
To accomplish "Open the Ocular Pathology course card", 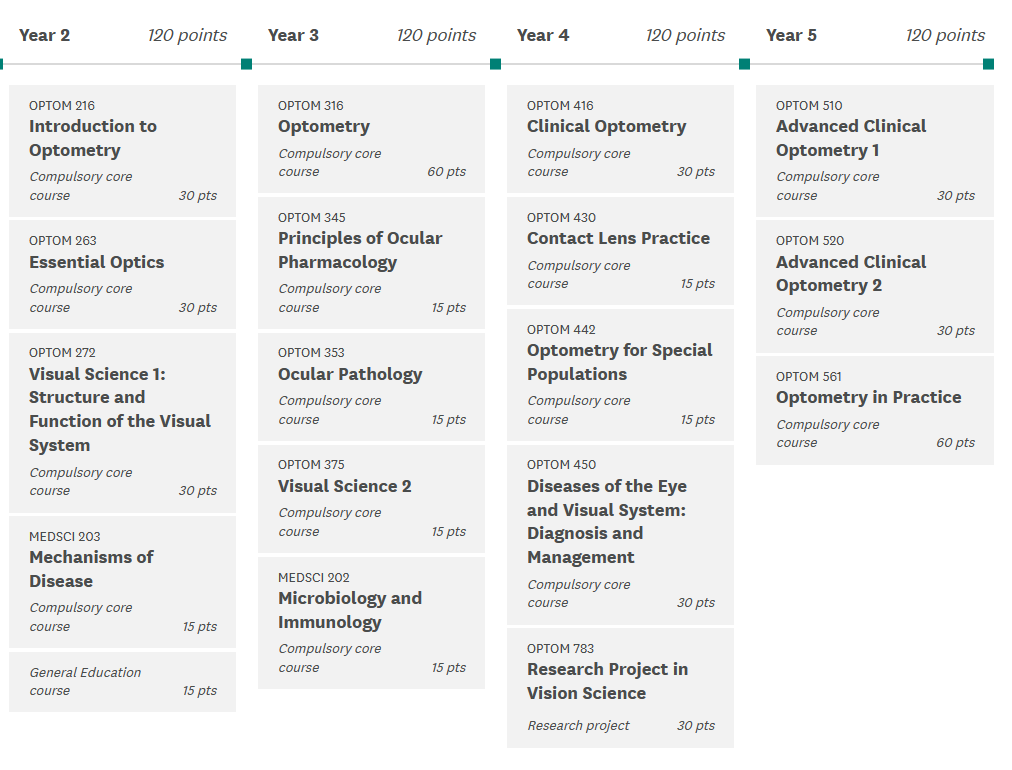I will click(x=371, y=386).
